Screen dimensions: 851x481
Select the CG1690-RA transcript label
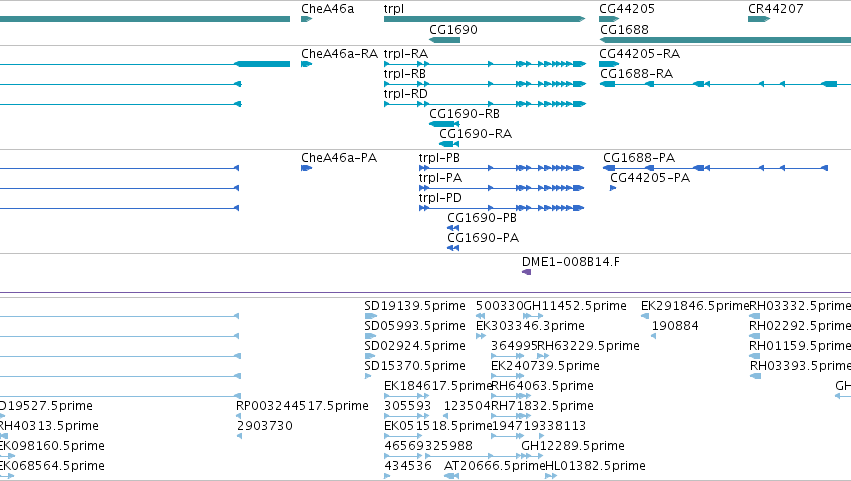[475, 134]
